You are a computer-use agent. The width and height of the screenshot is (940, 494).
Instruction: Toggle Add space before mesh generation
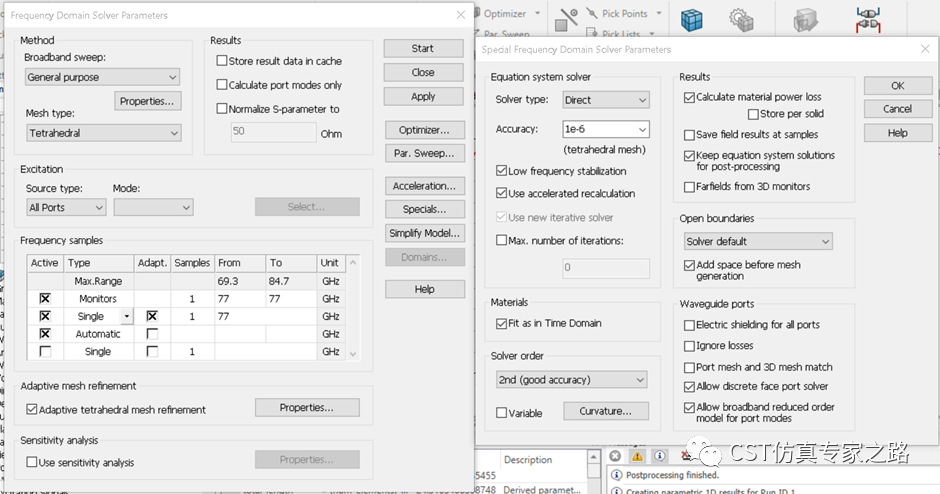(689, 265)
